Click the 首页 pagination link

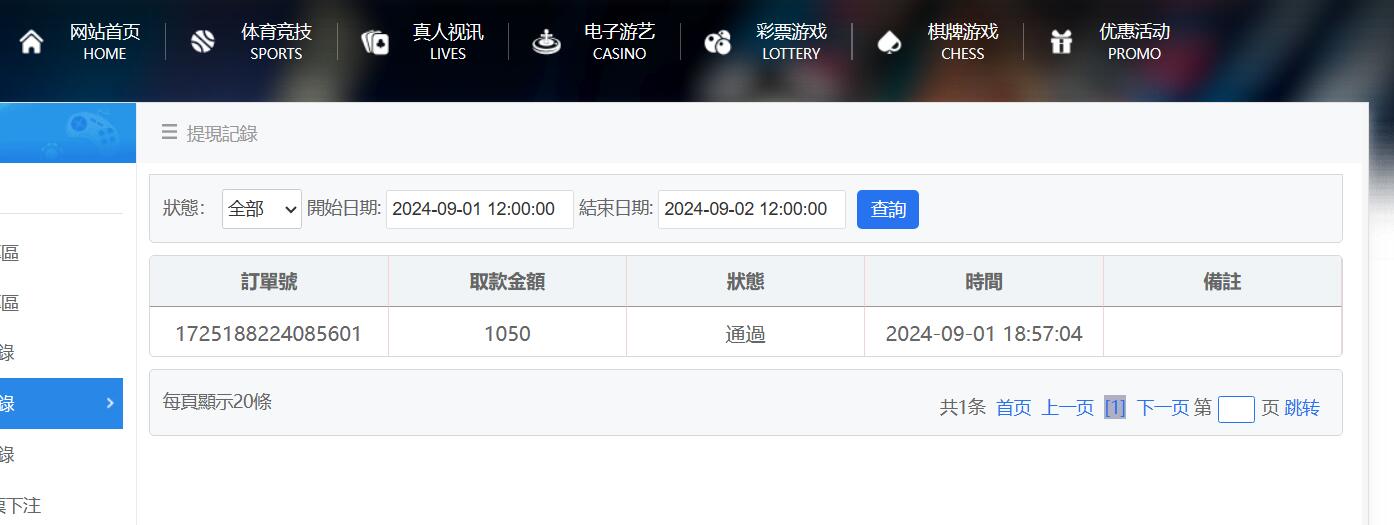pyautogui.click(x=1013, y=408)
